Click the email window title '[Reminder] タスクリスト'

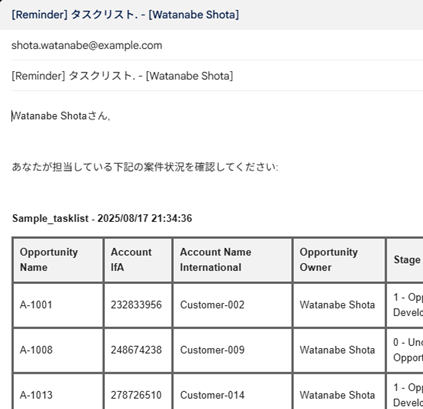pyautogui.click(x=125, y=15)
